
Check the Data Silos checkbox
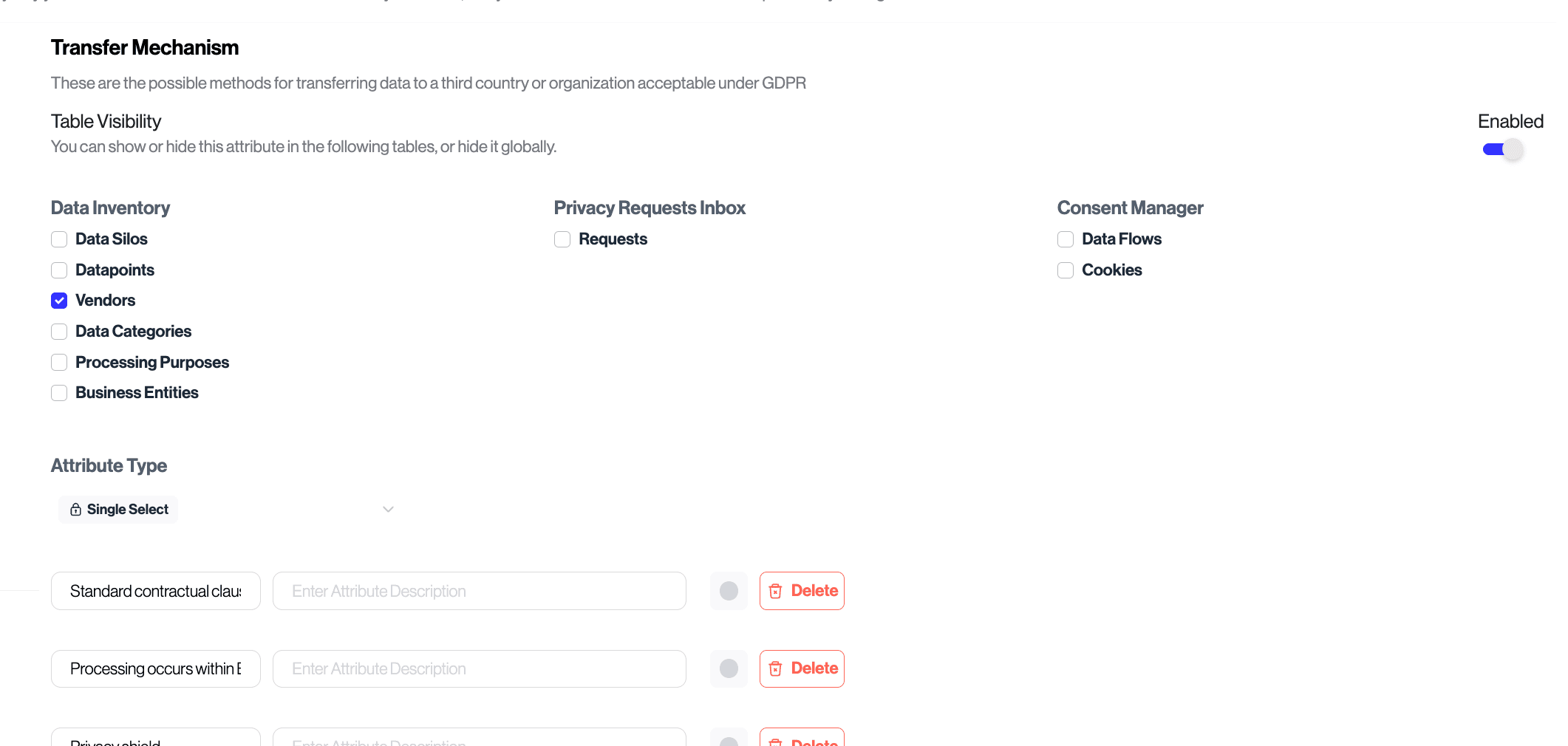tap(59, 239)
